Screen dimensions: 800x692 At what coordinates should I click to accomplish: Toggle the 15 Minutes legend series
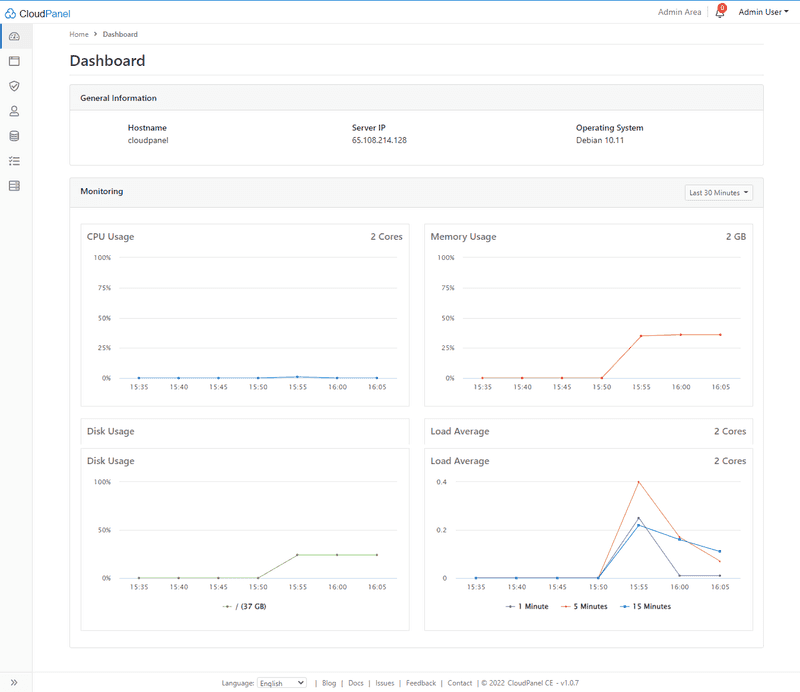click(x=646, y=606)
